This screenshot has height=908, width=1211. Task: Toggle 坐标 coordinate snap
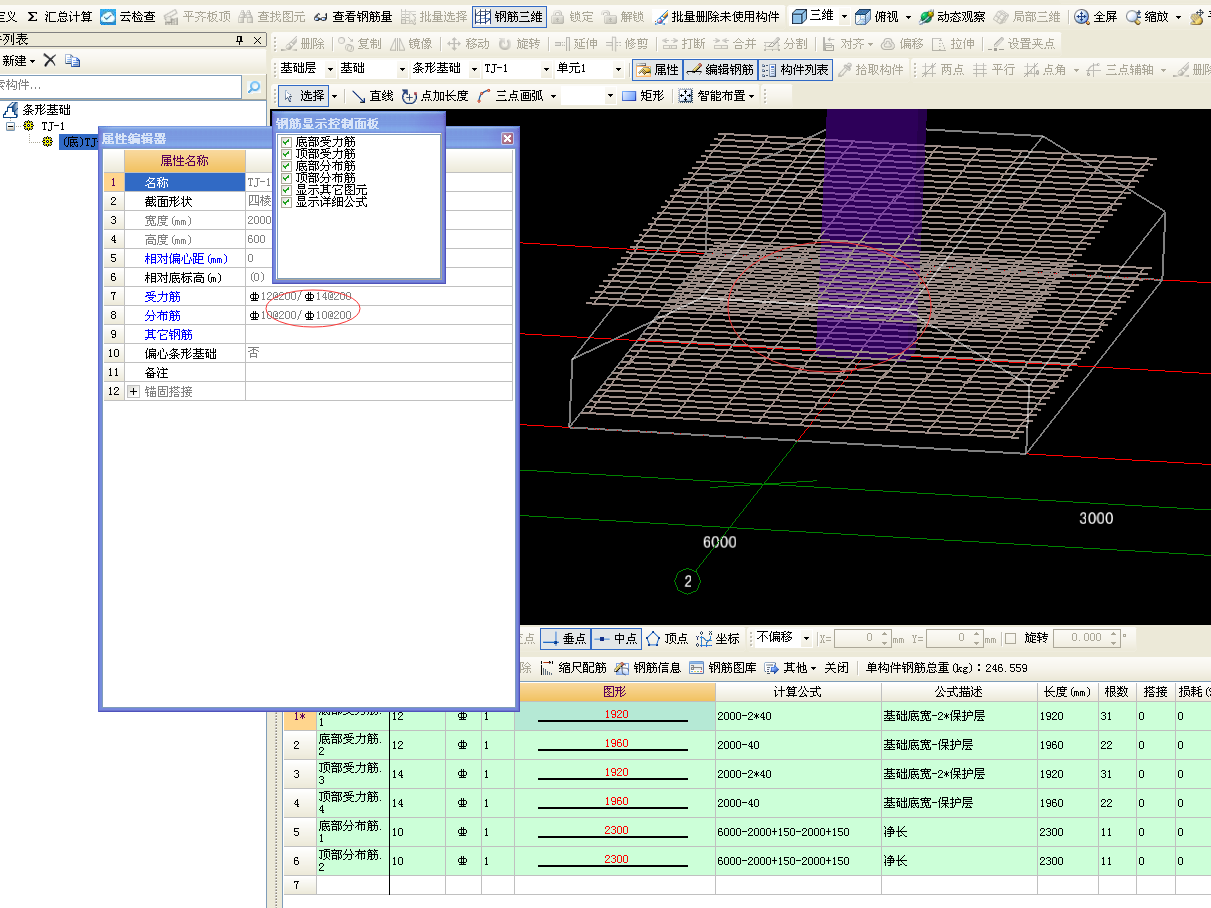point(718,638)
